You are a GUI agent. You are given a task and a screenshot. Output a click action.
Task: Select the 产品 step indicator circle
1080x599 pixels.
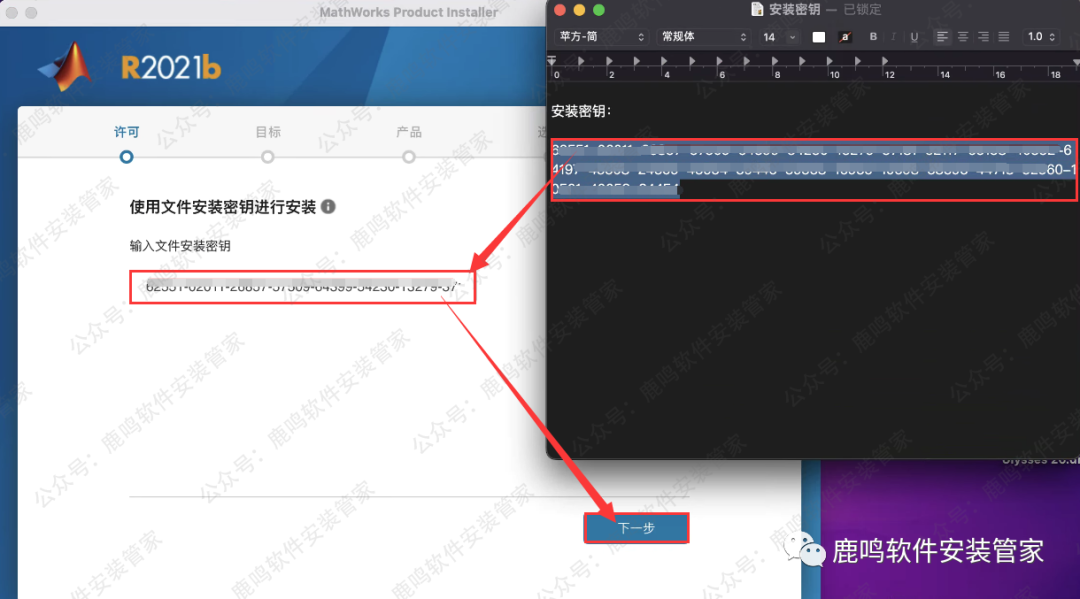pos(408,157)
